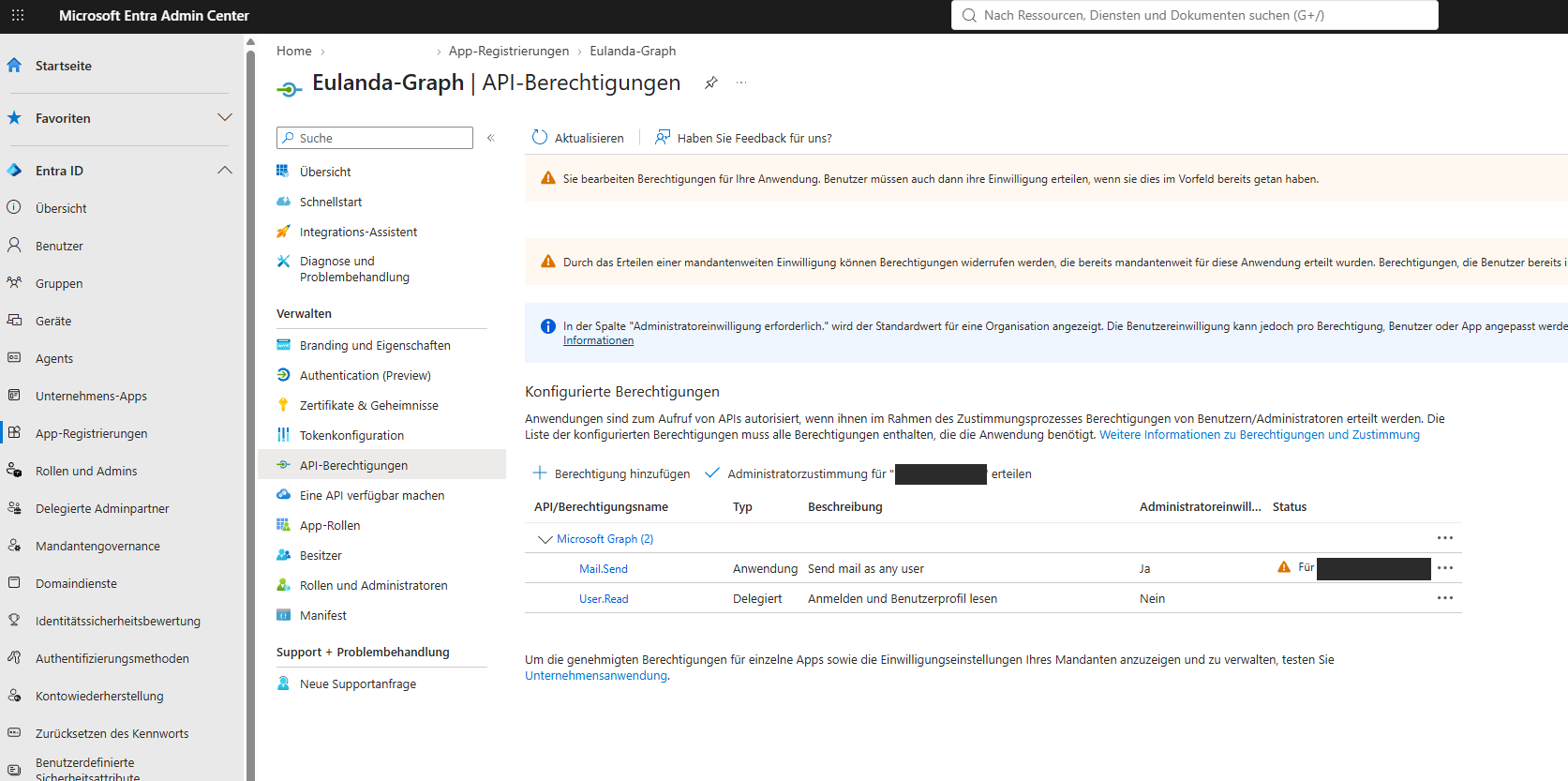Click the Mail.Send permission link
This screenshot has width=1568, height=781.
[604, 569]
